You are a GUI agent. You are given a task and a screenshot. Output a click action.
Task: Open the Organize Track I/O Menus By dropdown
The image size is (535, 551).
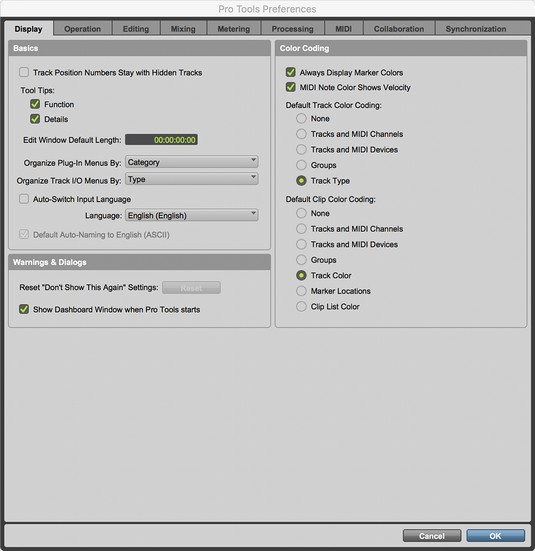[192, 179]
